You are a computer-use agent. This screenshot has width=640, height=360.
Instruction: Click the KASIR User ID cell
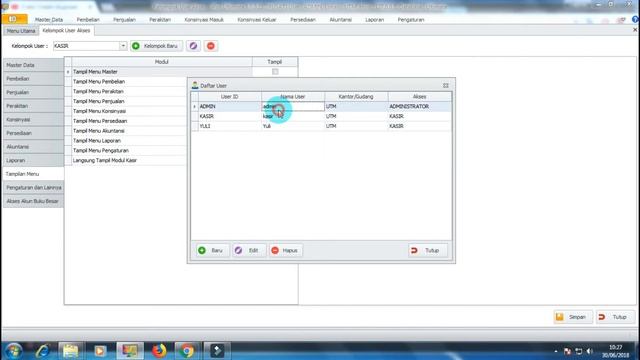pos(230,116)
